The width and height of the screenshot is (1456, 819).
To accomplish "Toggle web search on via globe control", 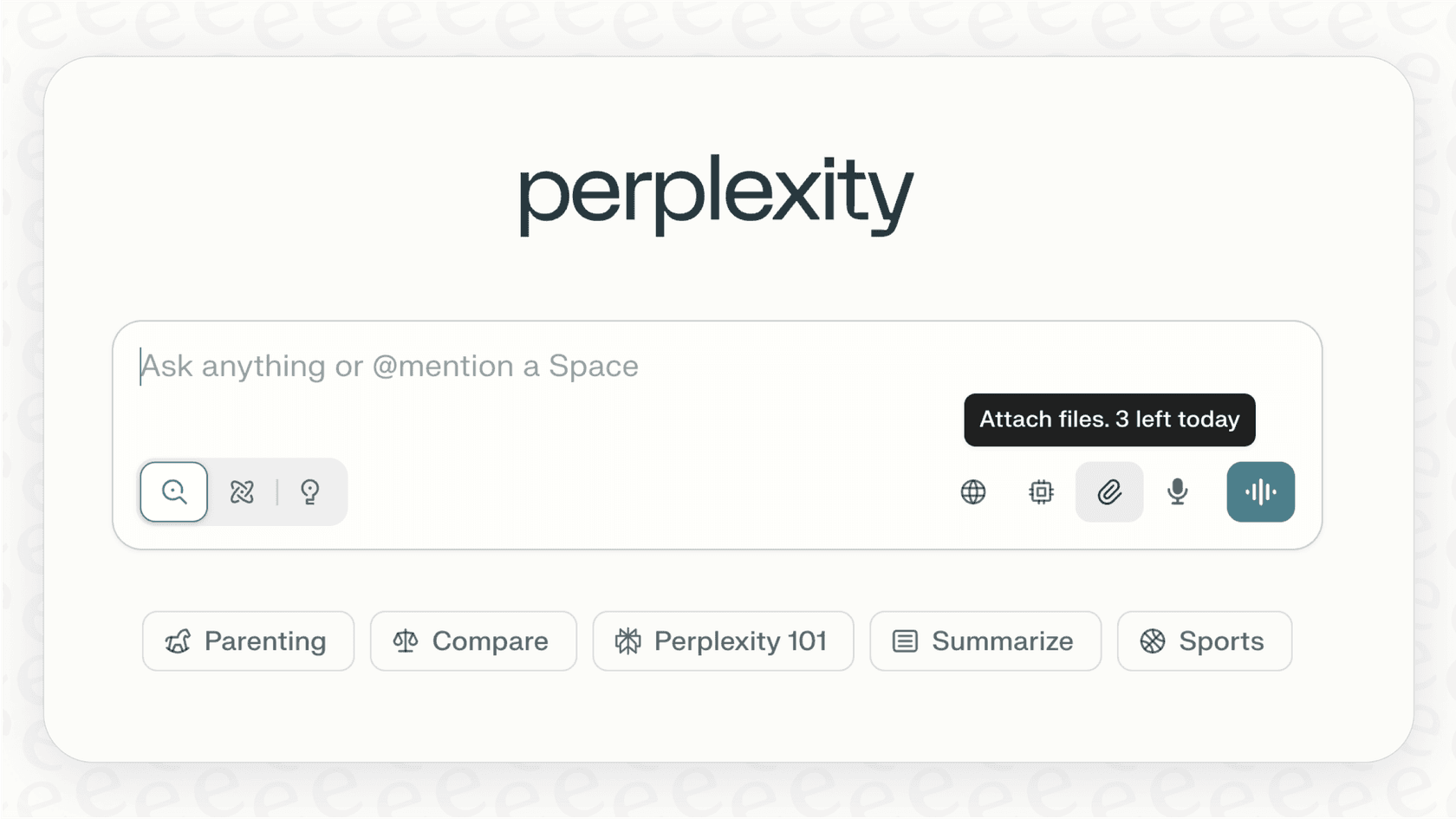I will 972,491.
